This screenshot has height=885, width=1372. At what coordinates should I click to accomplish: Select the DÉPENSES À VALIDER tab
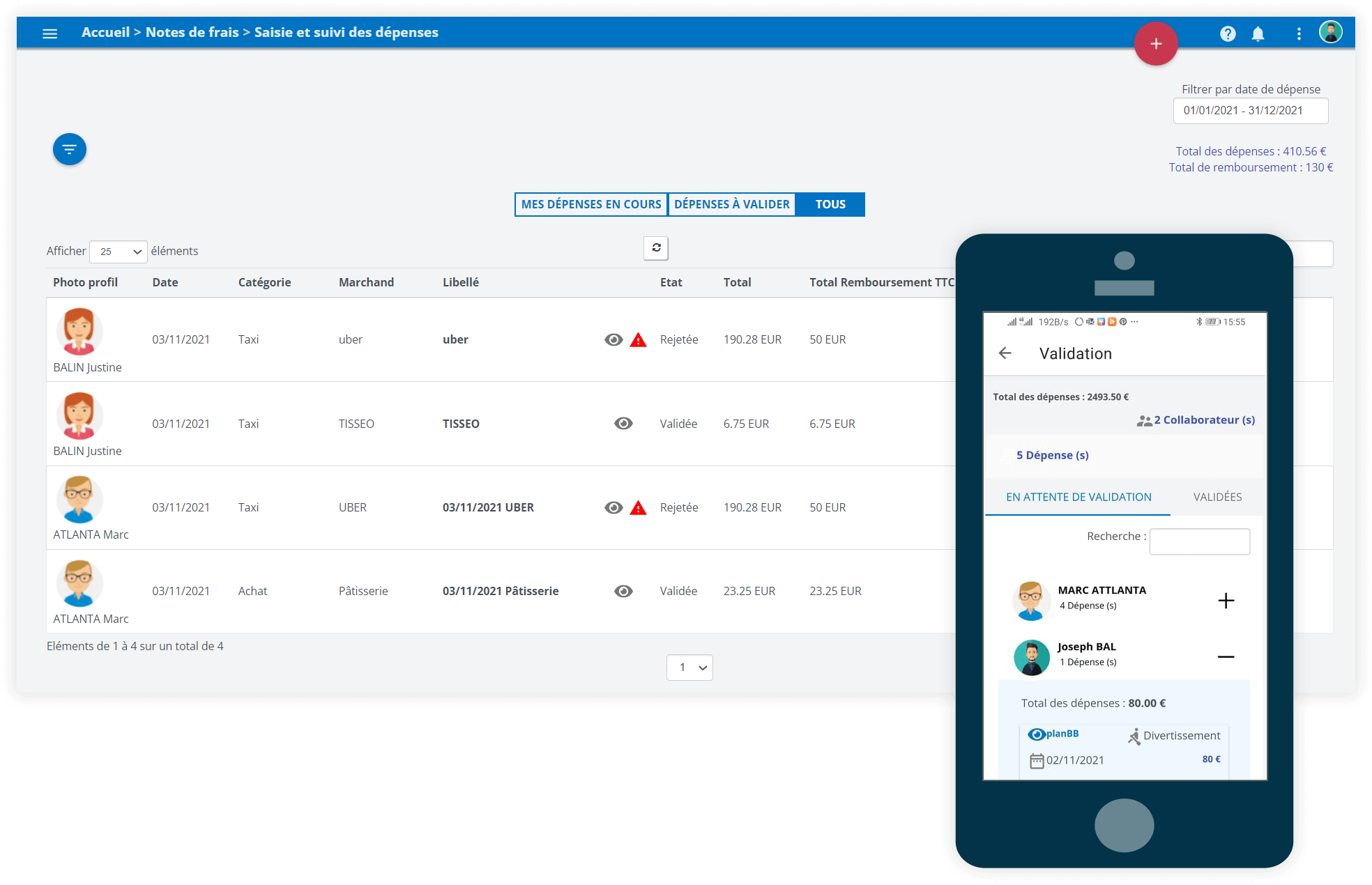pyautogui.click(x=732, y=204)
